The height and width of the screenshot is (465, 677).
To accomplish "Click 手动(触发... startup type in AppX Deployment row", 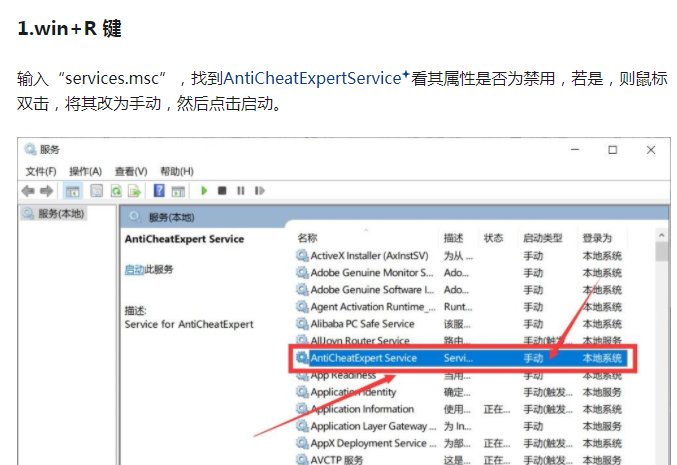I will pos(548,443).
